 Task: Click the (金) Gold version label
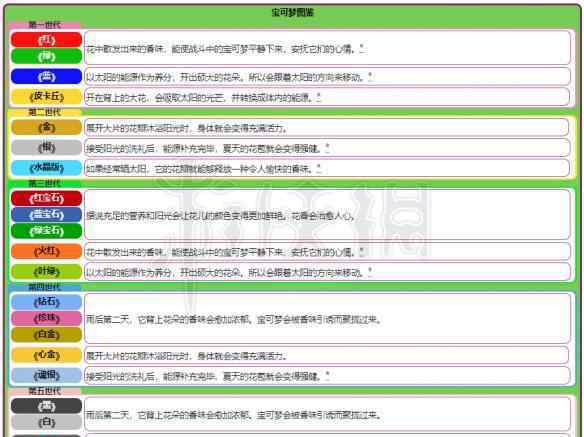coord(47,127)
